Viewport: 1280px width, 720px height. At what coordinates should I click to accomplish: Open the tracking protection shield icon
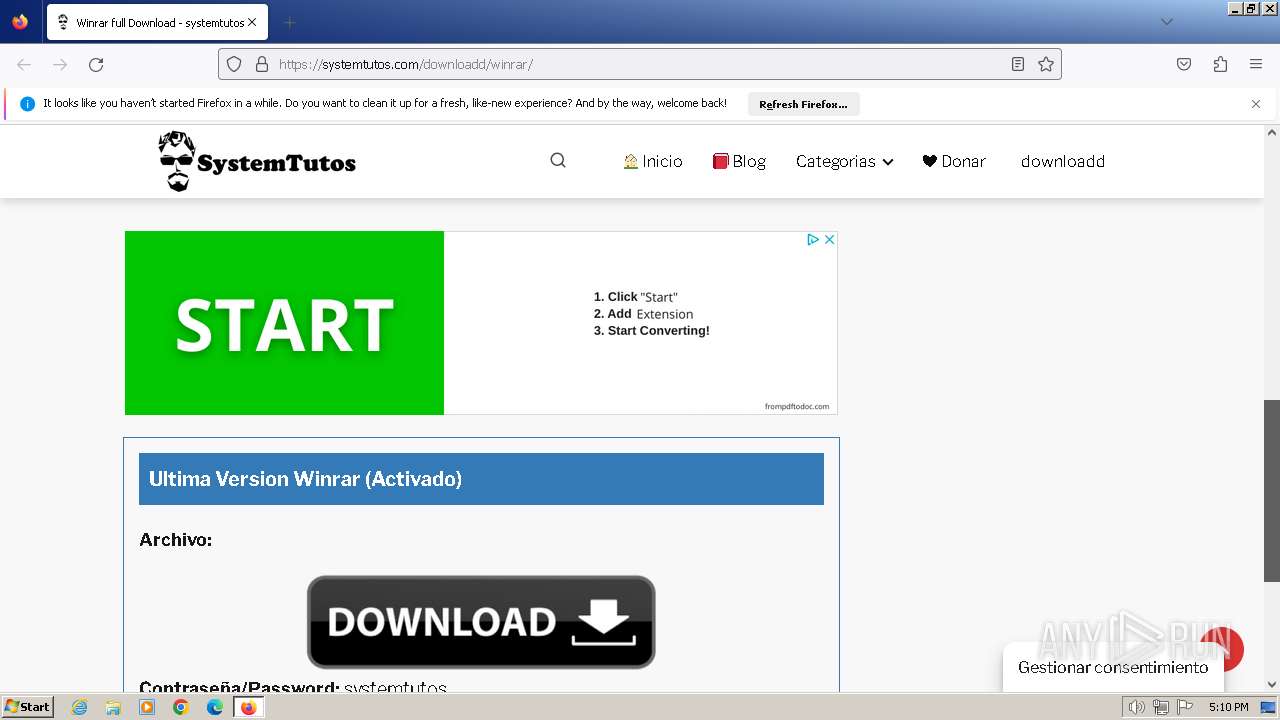pos(234,64)
